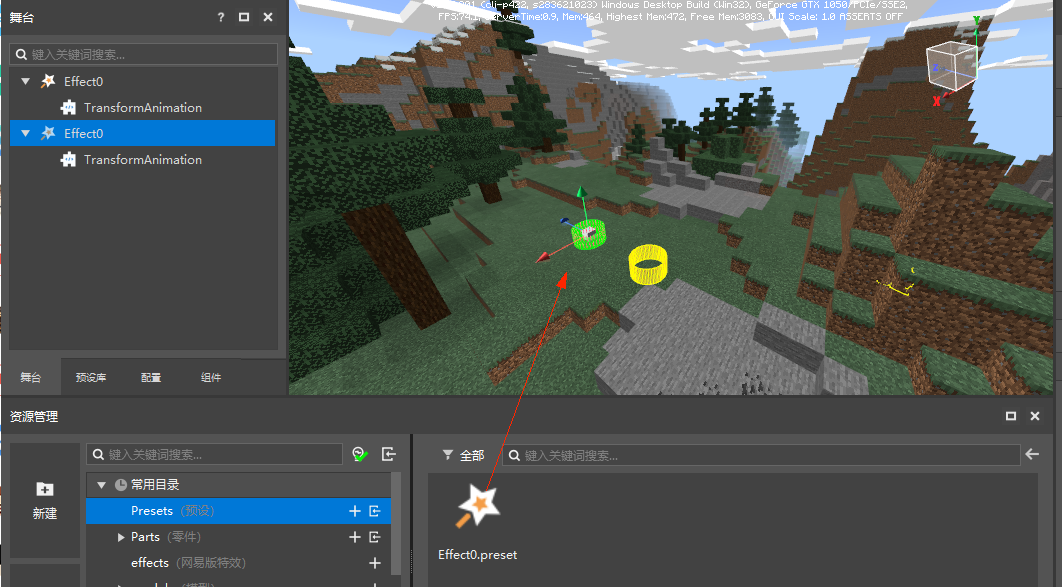
Task: Click the red X-axis gizmo arrow
Action: click(543, 258)
